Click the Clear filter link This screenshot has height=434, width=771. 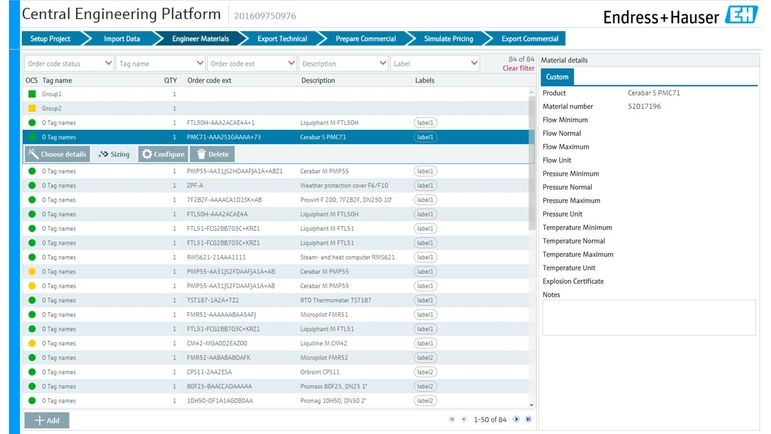click(x=518, y=68)
